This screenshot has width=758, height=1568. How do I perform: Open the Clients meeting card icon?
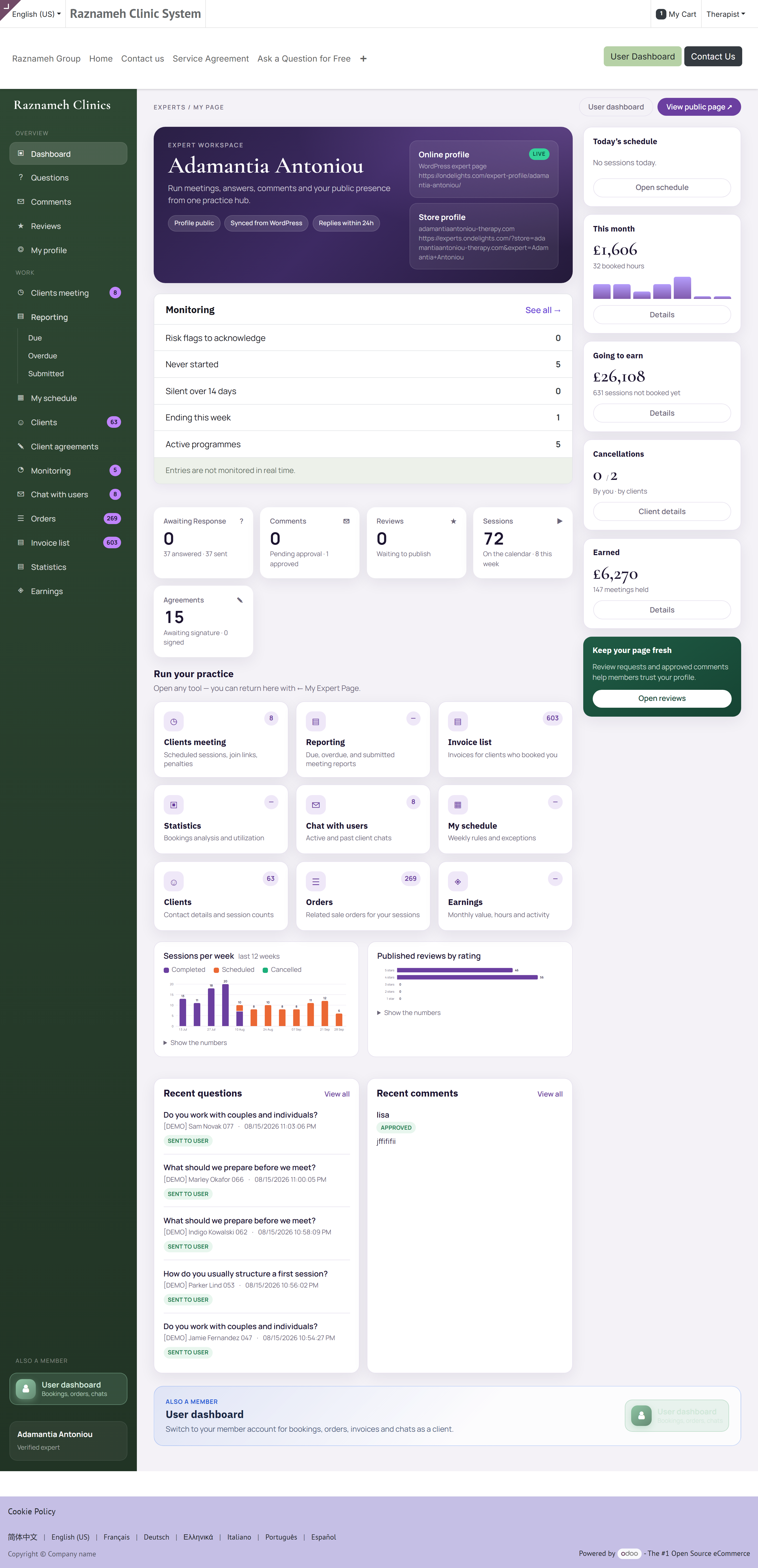tap(173, 721)
